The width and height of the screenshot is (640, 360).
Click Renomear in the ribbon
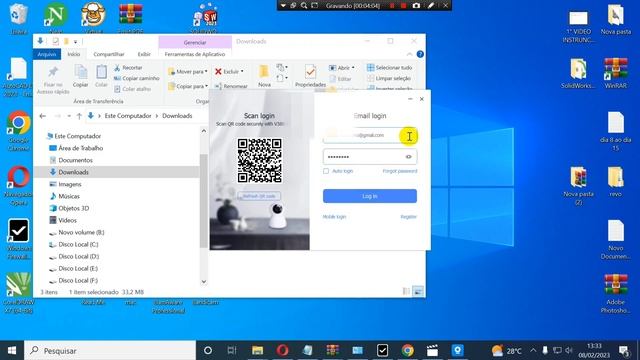pyautogui.click(x=231, y=86)
